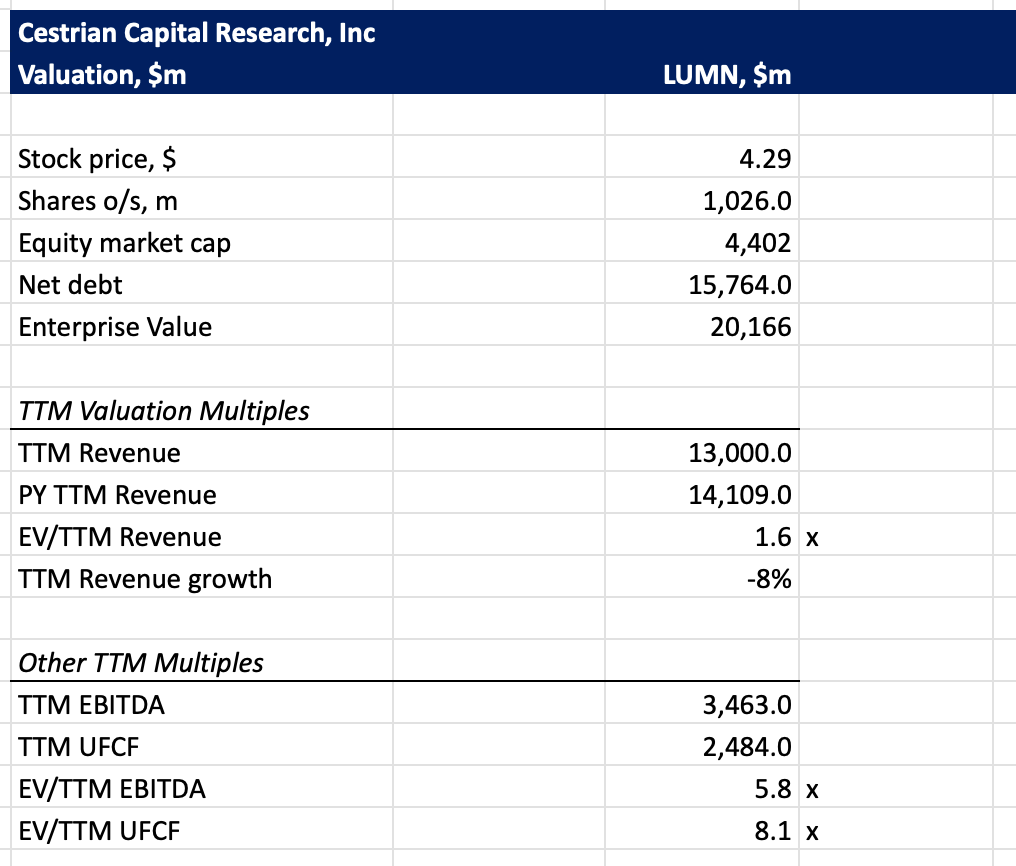
Task: Click the Other TTM Multiples section label
Action: pyautogui.click(x=141, y=663)
